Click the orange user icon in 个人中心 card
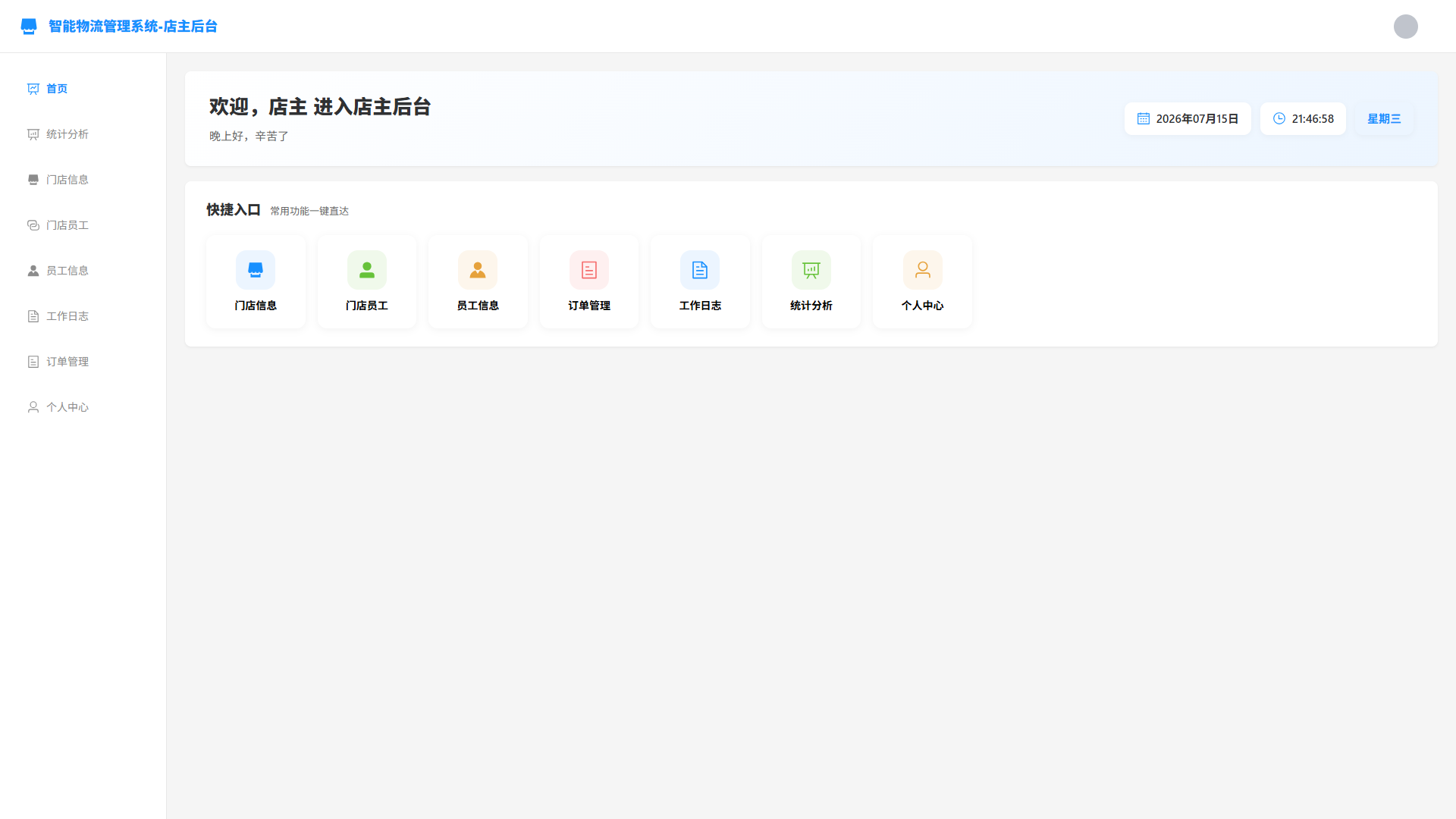The image size is (1456, 819). [923, 270]
